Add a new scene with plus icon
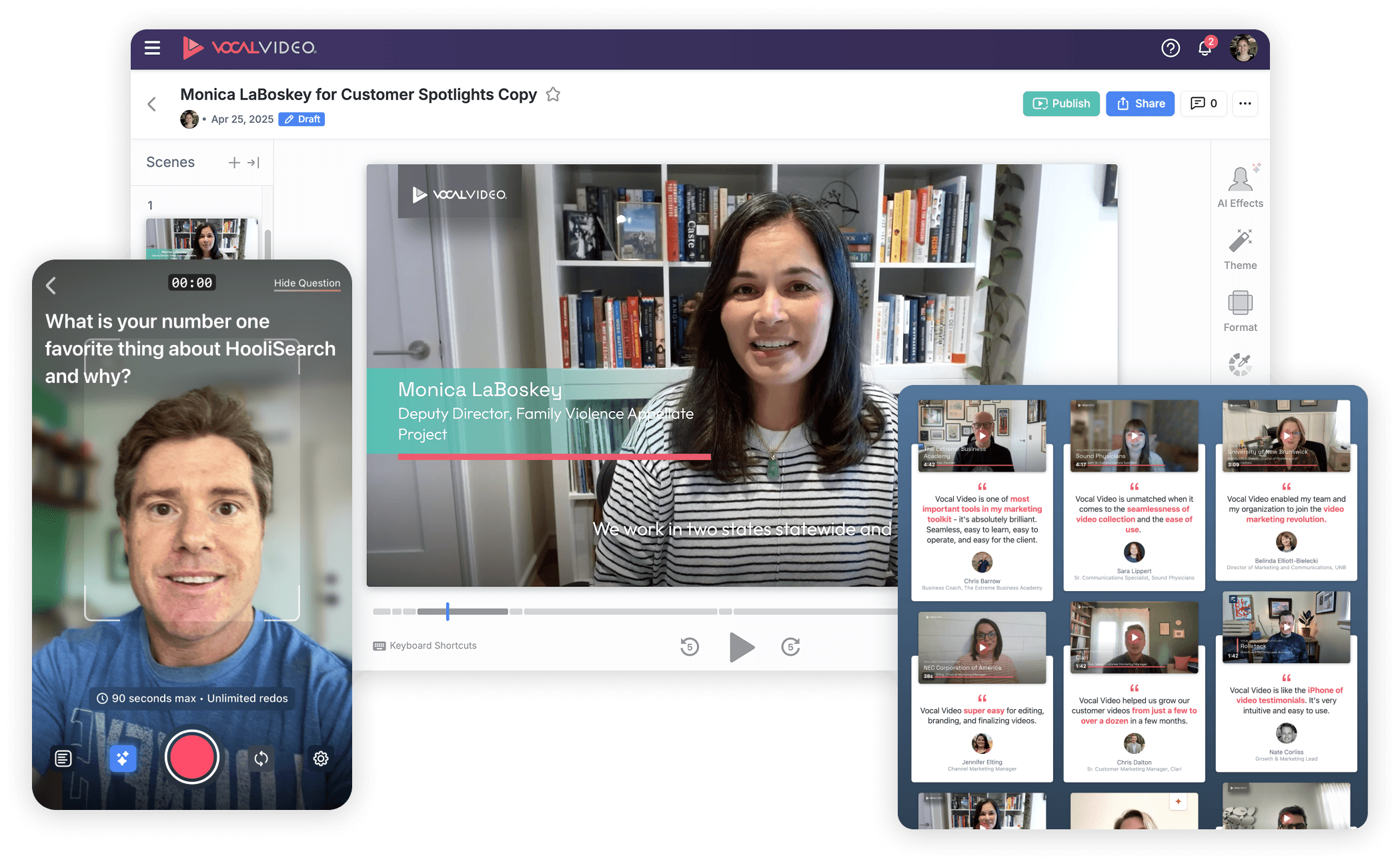 234,163
